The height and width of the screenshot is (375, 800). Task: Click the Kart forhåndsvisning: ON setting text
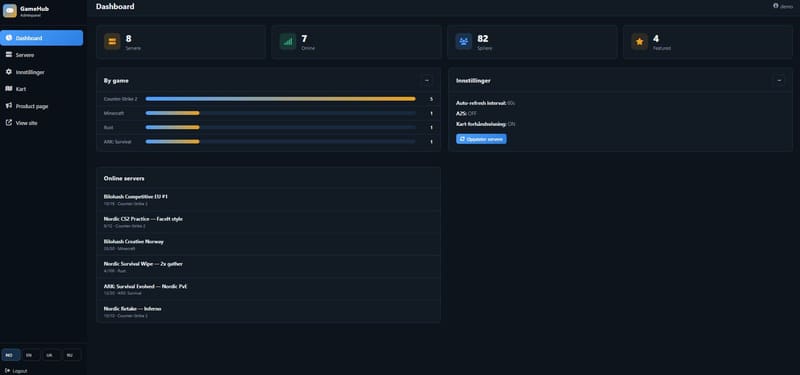click(485, 124)
